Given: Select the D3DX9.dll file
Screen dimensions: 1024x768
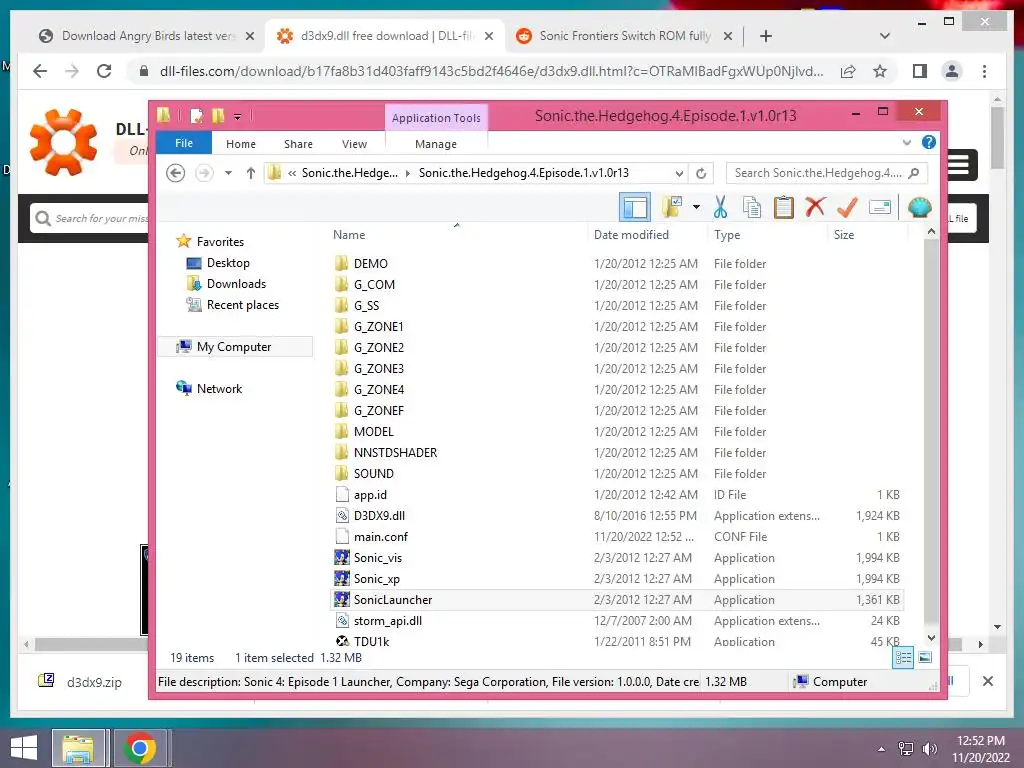Looking at the screenshot, I should pos(379,516).
